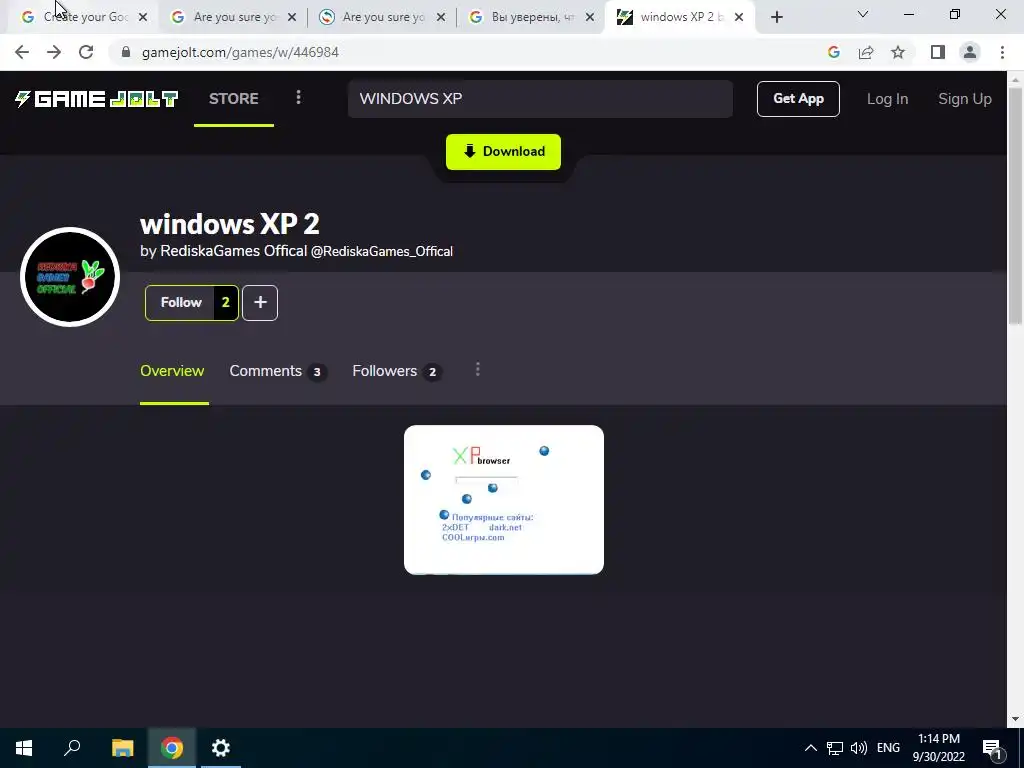Click the WINDOWS XP search field
Screen dimensions: 1024x768
tap(540, 99)
